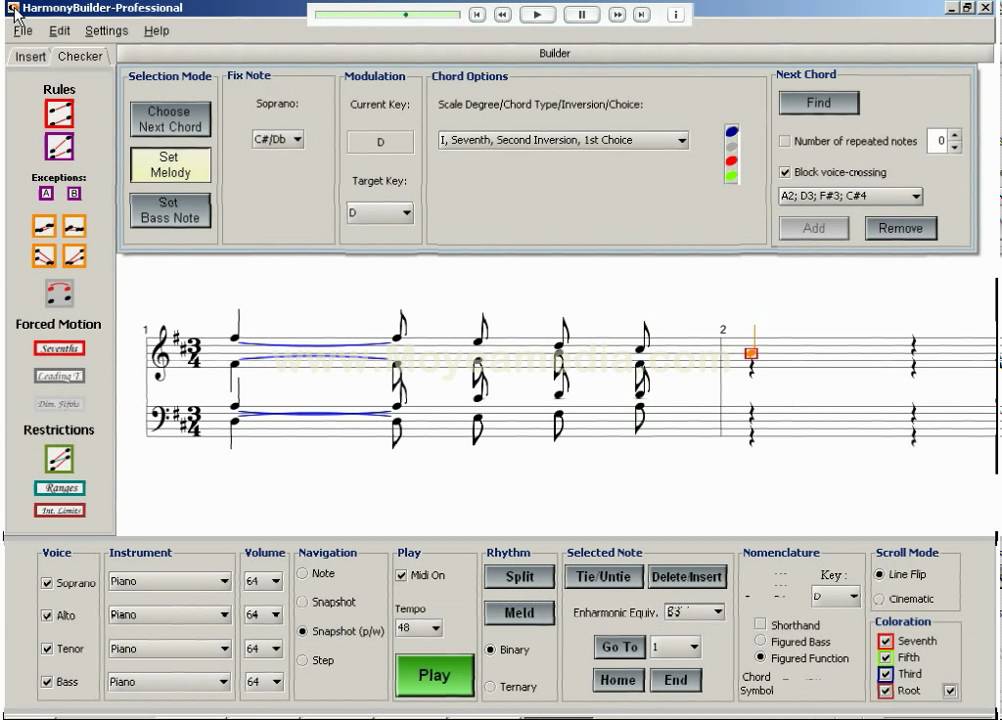Click the orange selected note marker in measure 2
1002x720 pixels.
click(x=751, y=353)
